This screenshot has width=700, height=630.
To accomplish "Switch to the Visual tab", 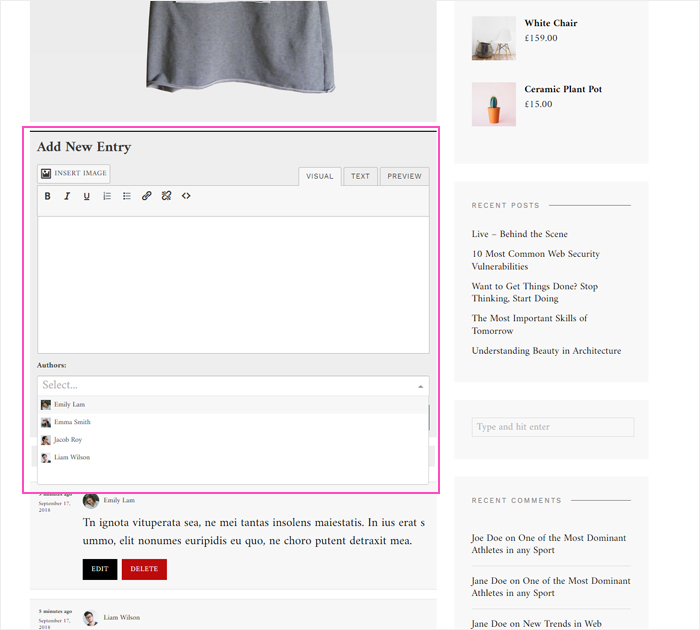I will [x=320, y=176].
